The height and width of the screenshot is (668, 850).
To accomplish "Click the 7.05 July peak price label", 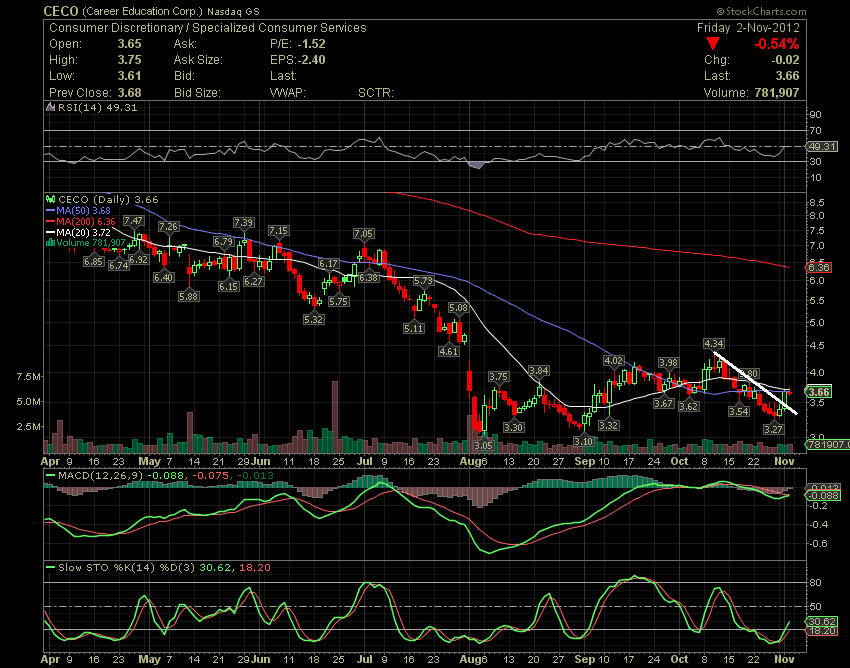I will tap(363, 234).
